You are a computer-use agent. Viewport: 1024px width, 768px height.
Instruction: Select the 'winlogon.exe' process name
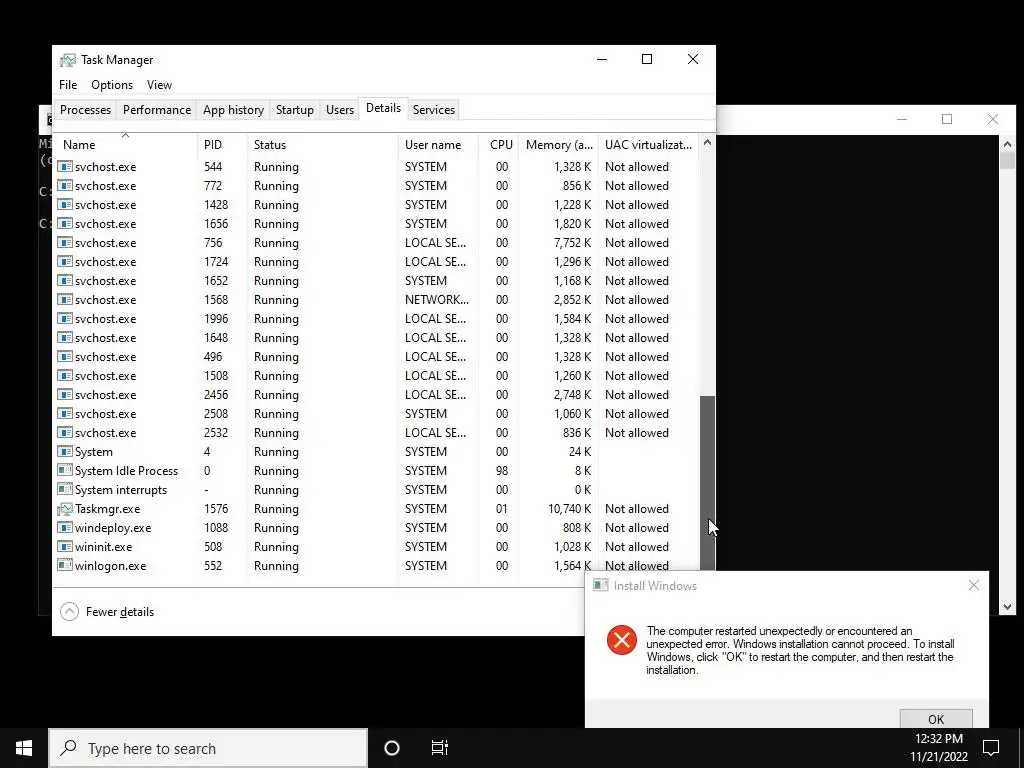(x=110, y=566)
